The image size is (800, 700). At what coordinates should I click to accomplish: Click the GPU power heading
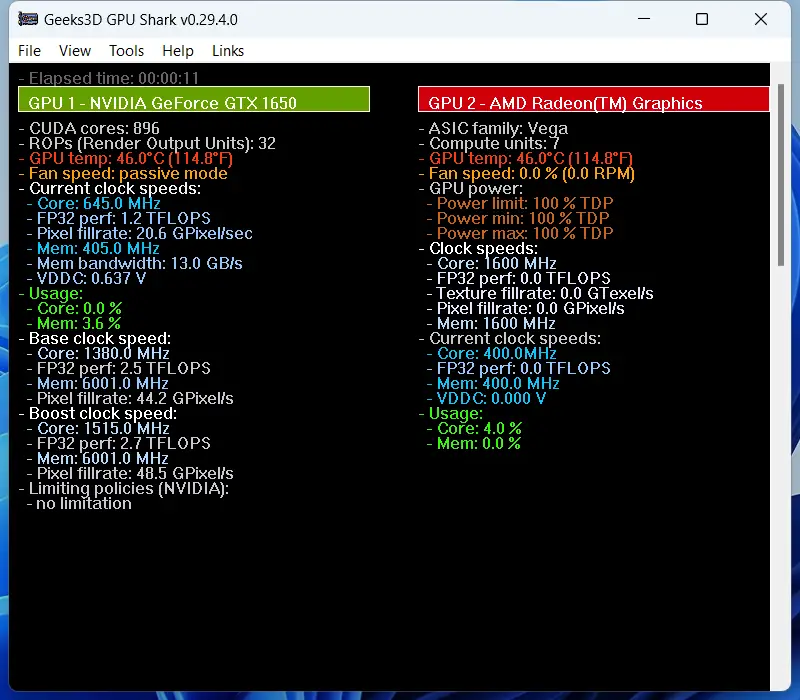471,188
